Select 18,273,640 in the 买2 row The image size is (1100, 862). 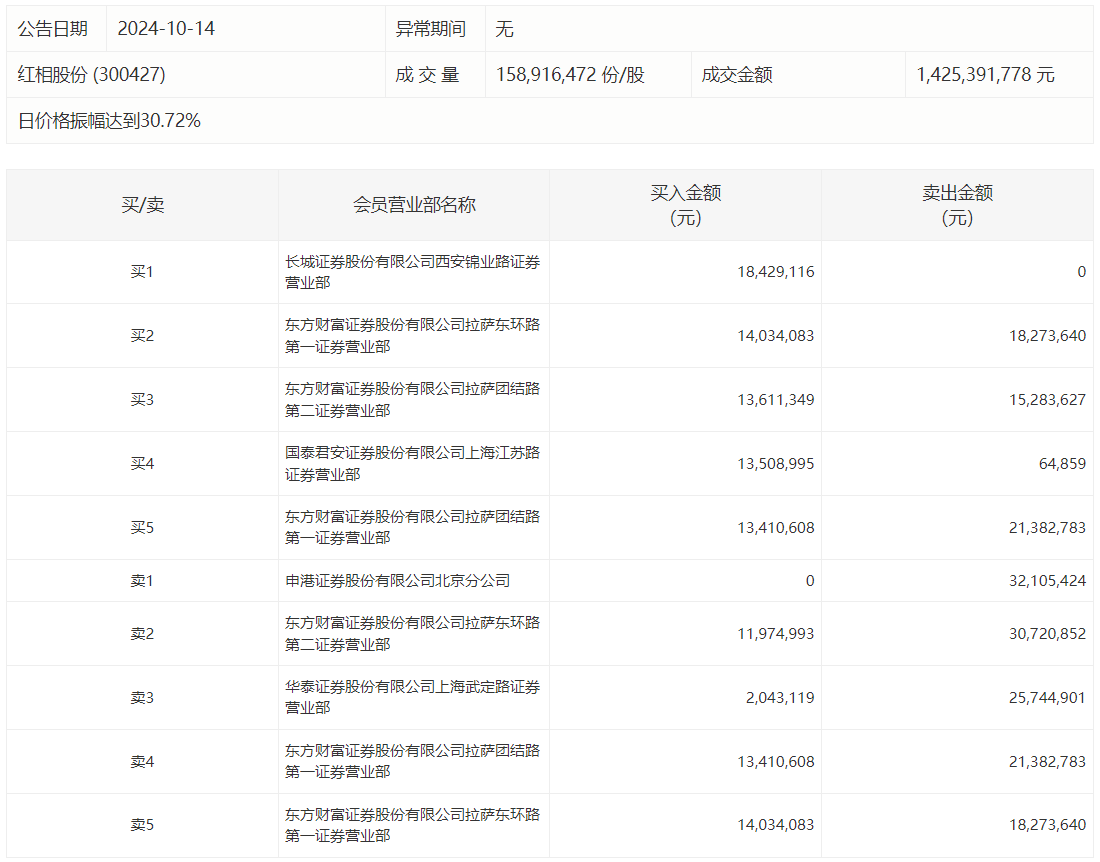pos(1047,336)
